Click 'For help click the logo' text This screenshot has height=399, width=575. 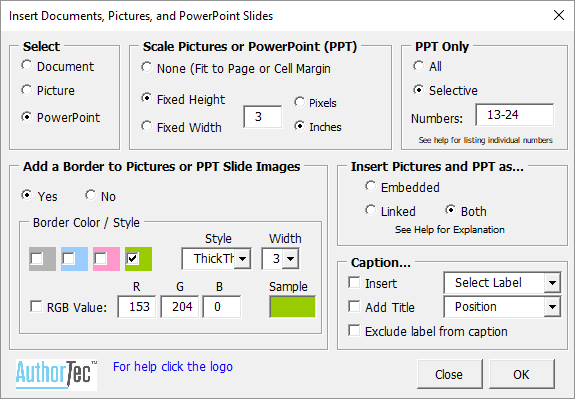pos(173,367)
